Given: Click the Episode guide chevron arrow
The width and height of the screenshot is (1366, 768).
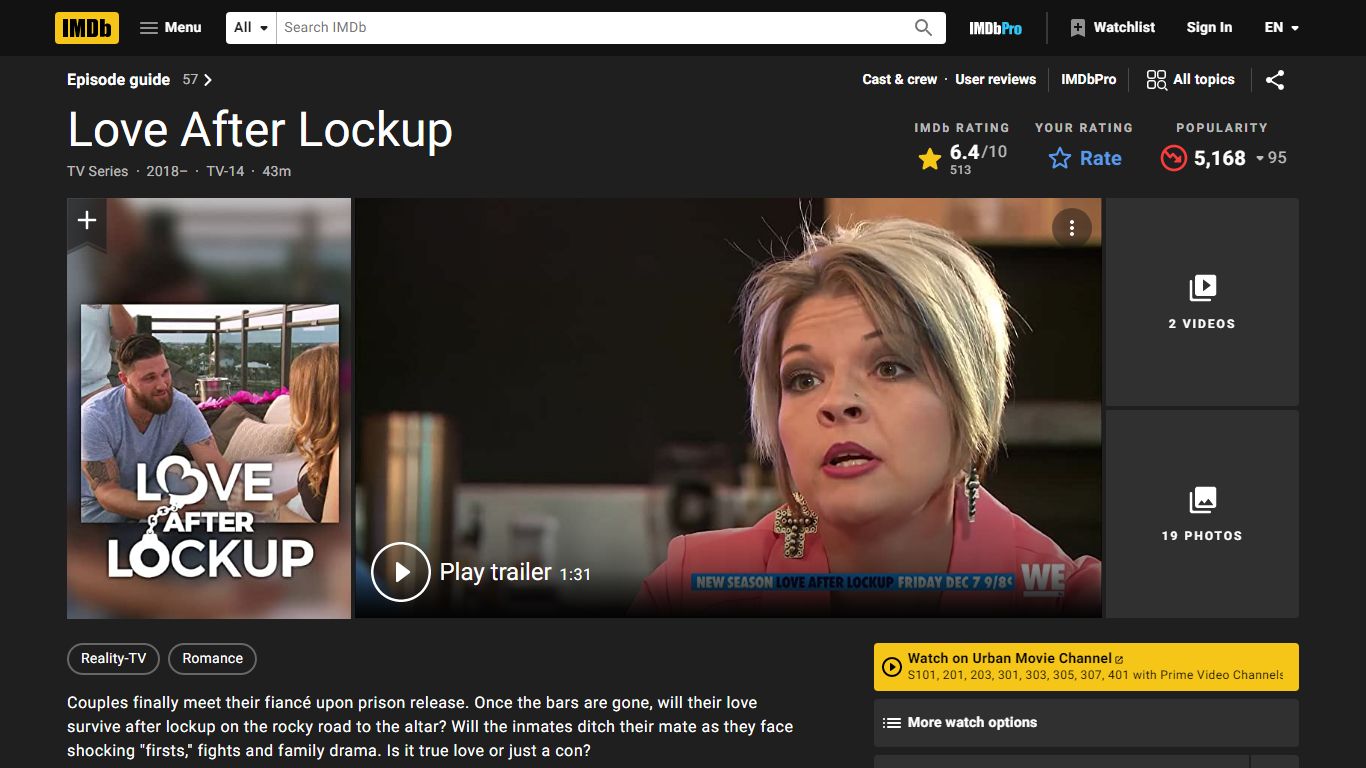Looking at the screenshot, I should [208, 80].
